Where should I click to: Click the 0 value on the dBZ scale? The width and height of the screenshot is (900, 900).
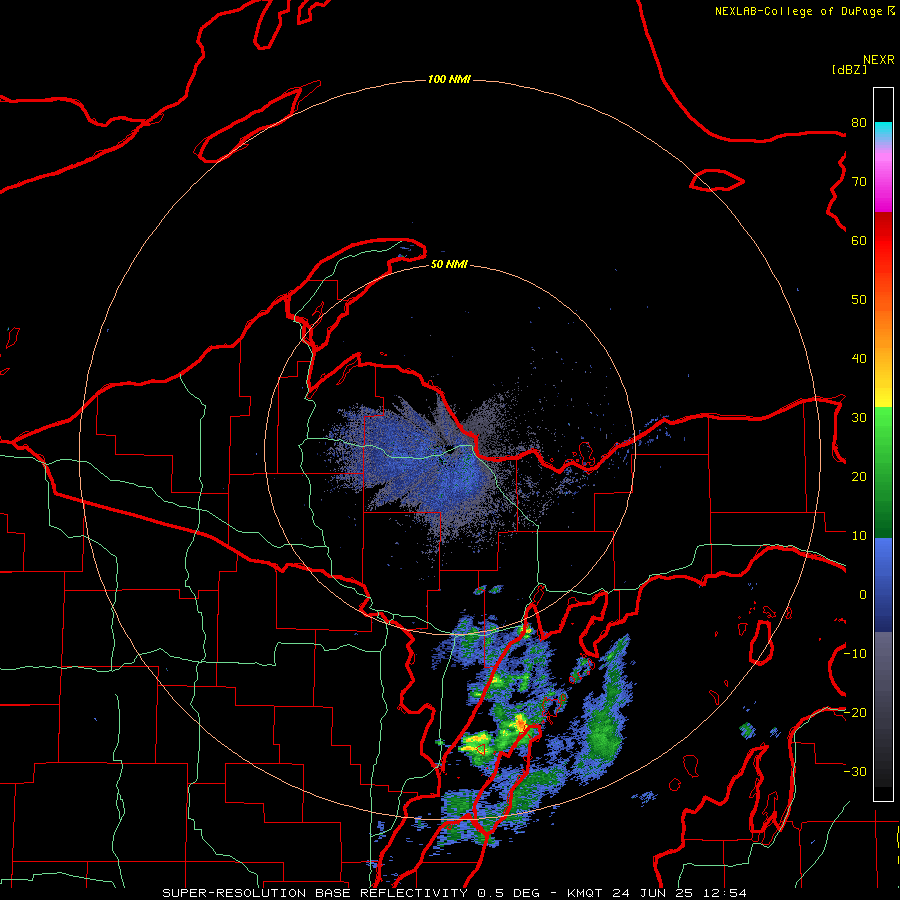click(863, 595)
